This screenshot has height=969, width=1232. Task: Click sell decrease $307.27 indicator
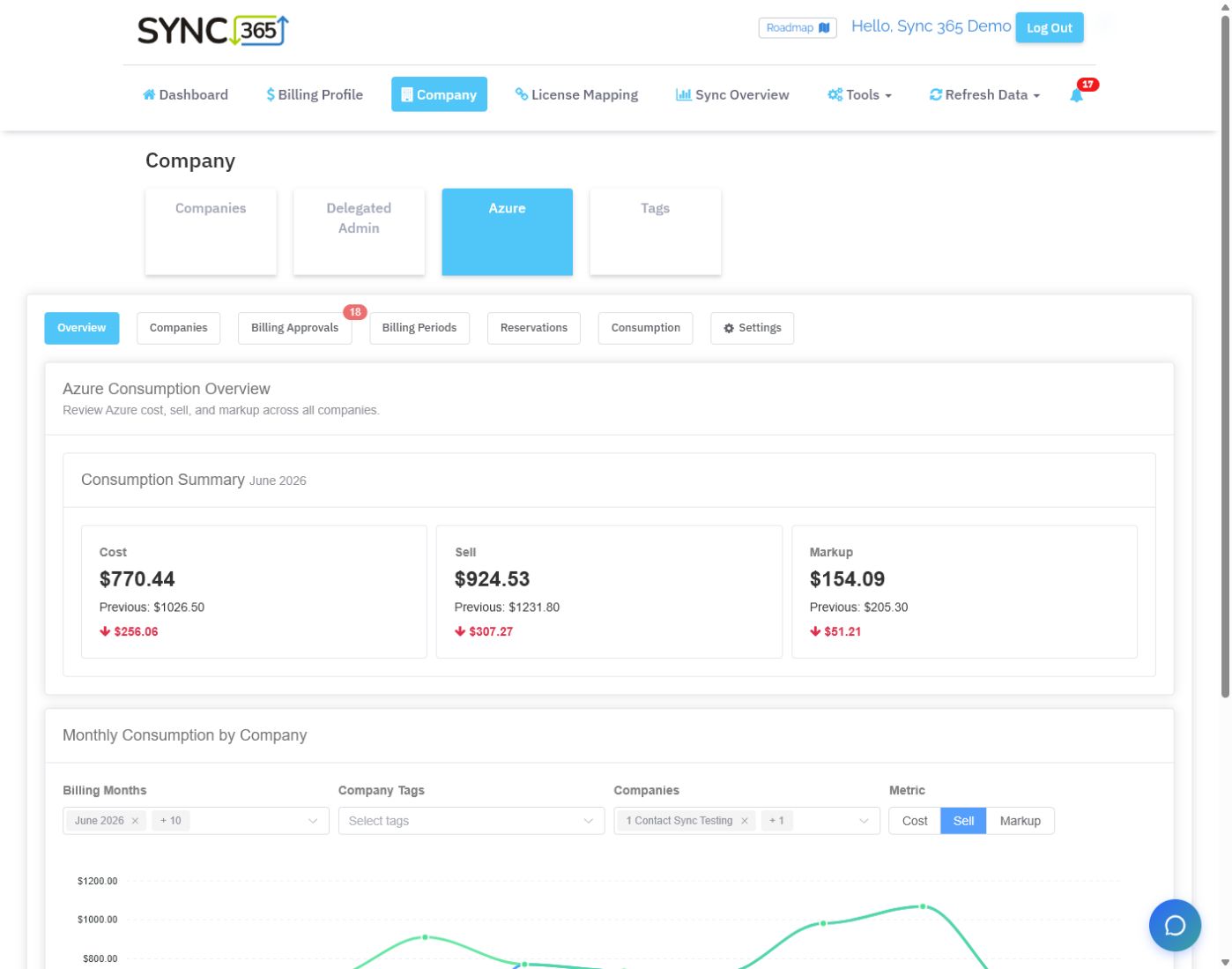click(484, 631)
